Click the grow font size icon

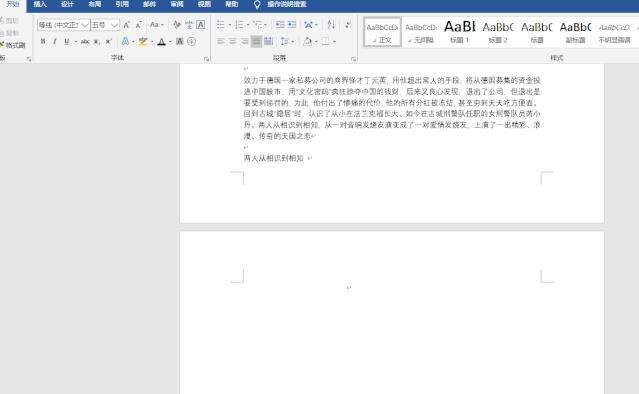click(126, 25)
